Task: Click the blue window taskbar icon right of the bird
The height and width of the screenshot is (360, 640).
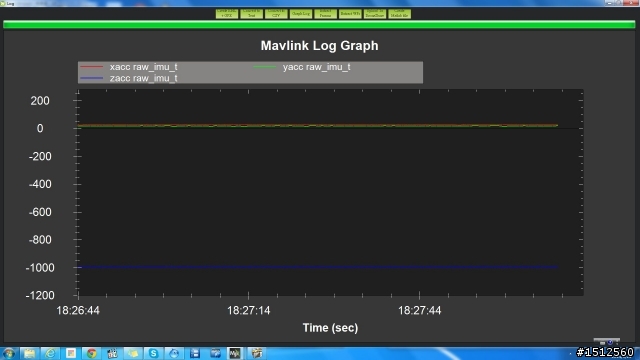Action: [x=195, y=353]
